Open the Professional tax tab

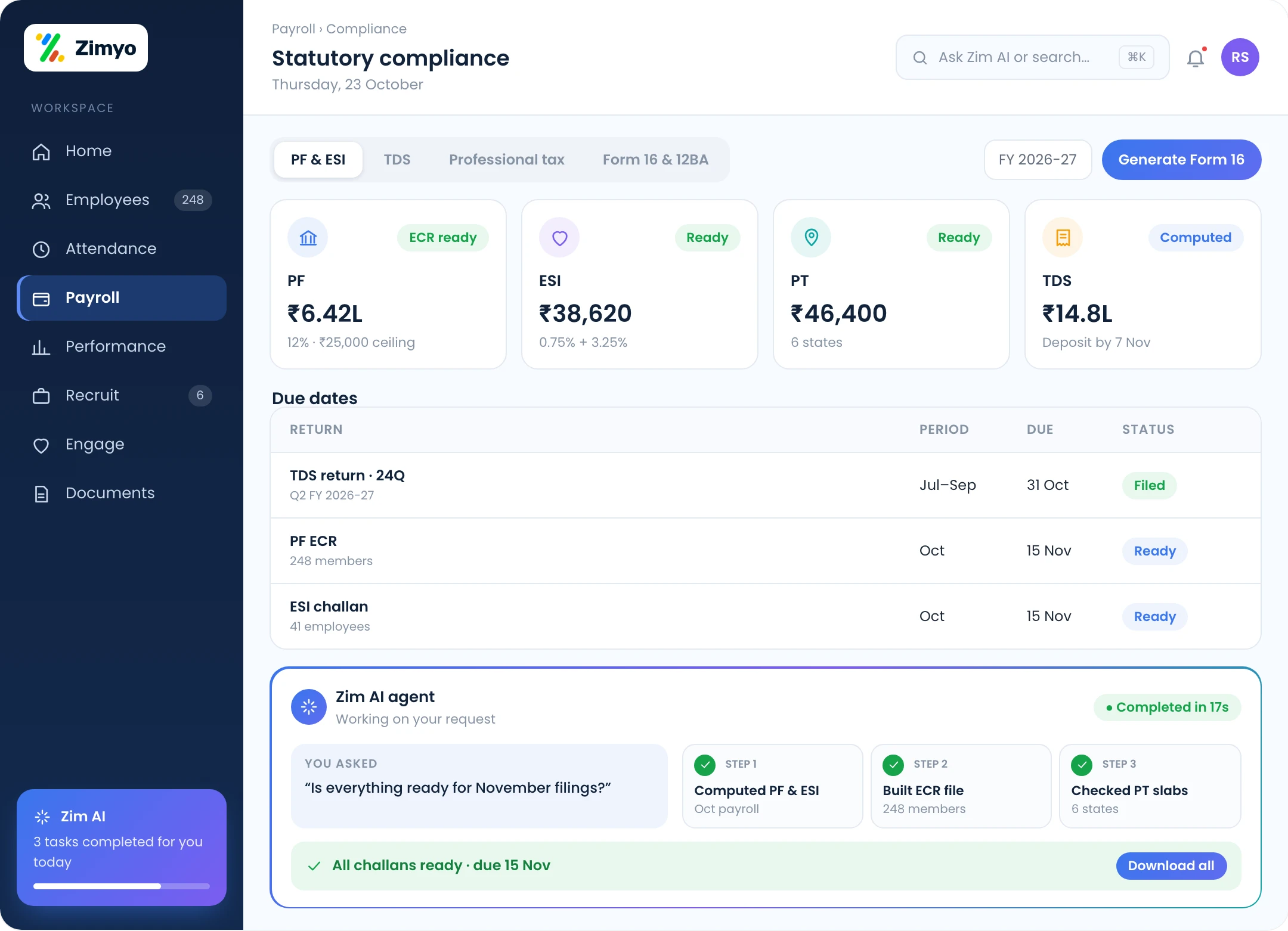click(507, 160)
